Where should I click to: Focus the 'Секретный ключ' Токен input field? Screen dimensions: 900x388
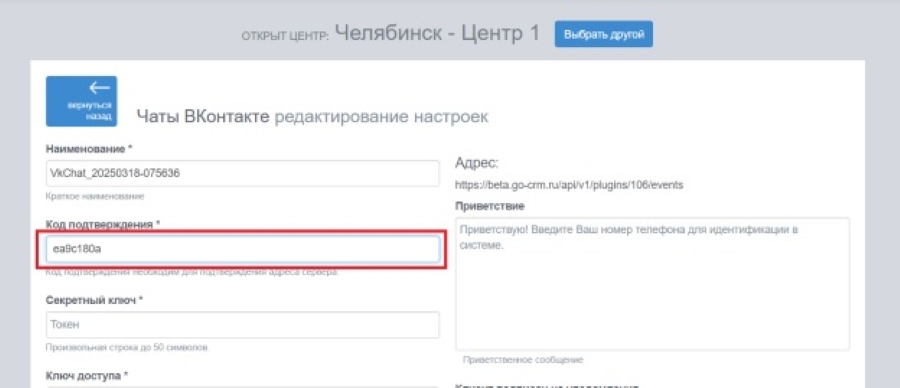pos(242,325)
